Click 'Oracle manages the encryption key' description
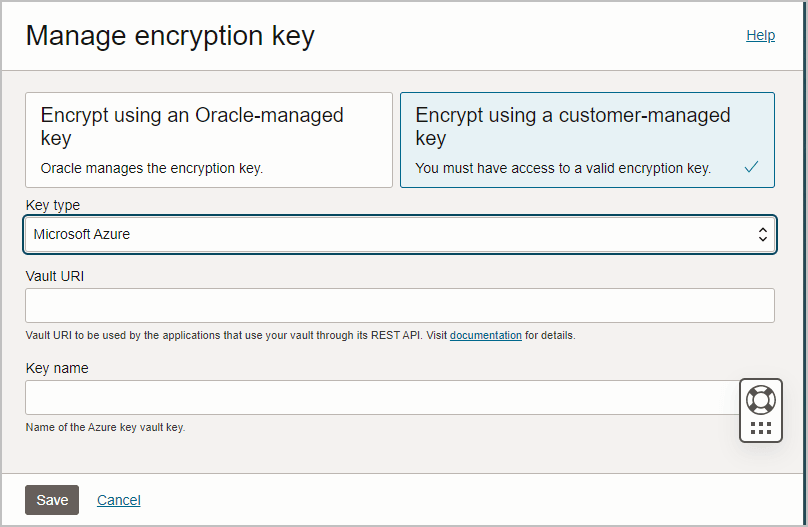The height and width of the screenshot is (527, 808). [x=151, y=168]
